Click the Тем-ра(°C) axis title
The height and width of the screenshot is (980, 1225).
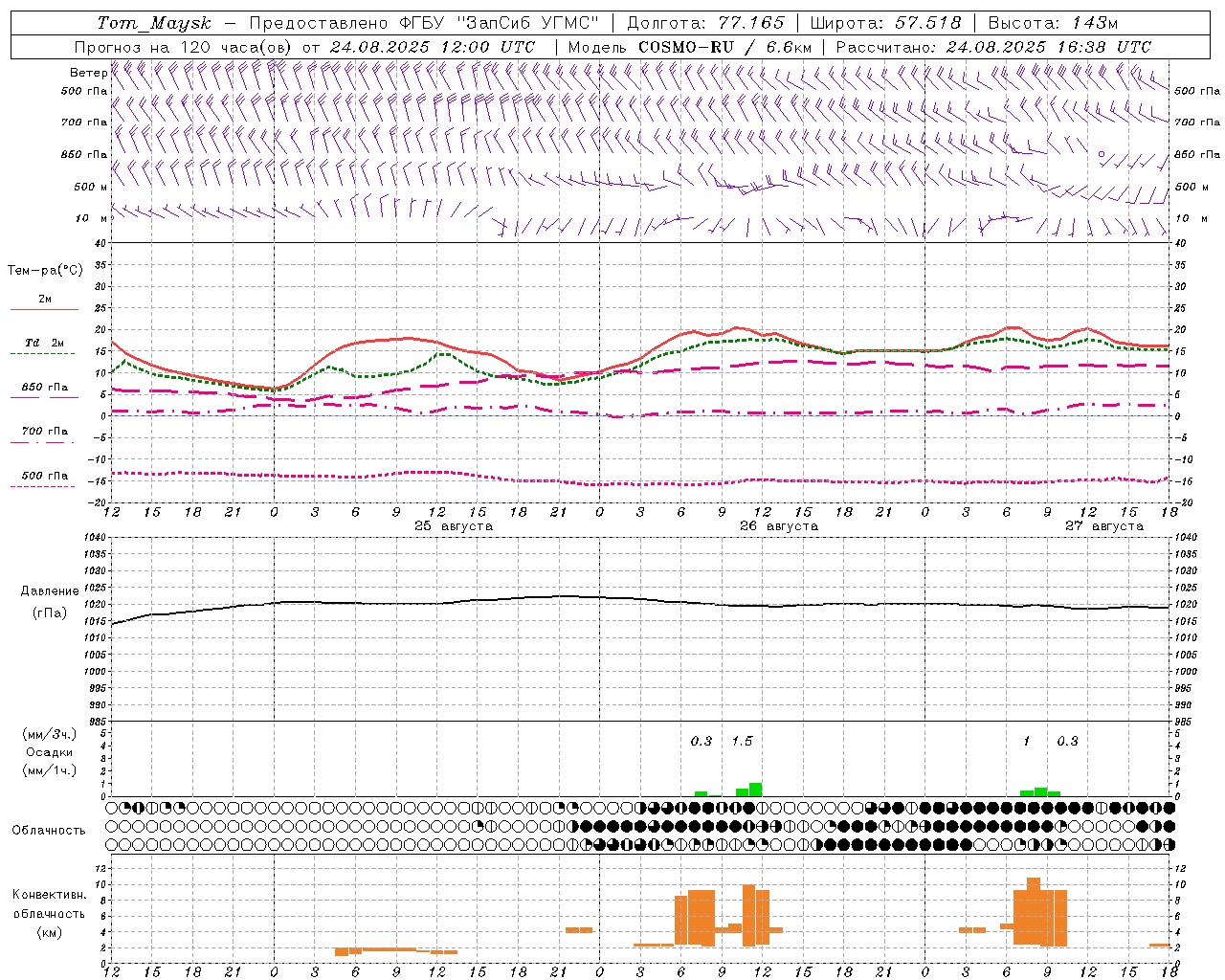click(45, 271)
